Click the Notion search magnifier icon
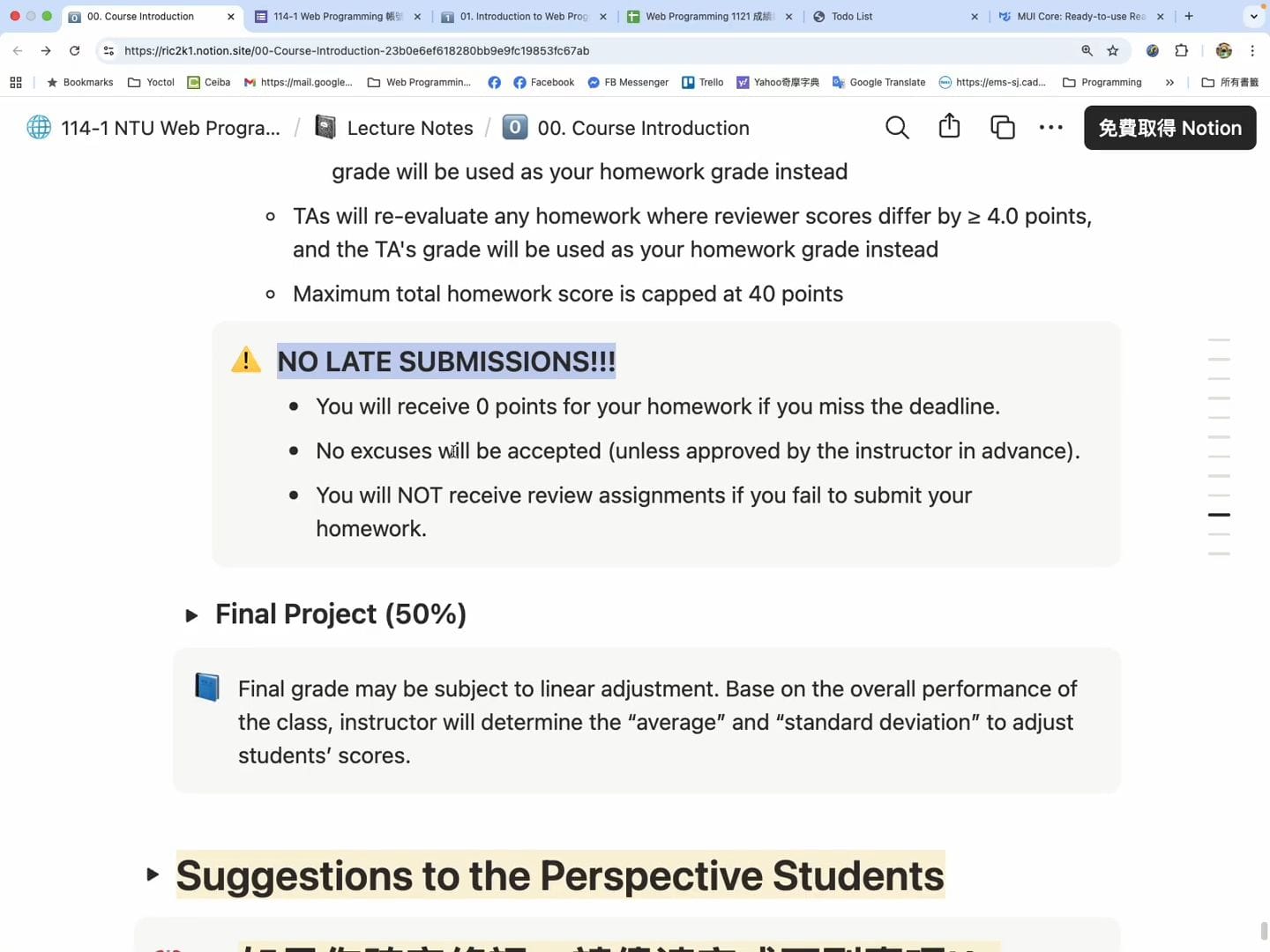This screenshot has width=1270, height=952. (x=897, y=128)
